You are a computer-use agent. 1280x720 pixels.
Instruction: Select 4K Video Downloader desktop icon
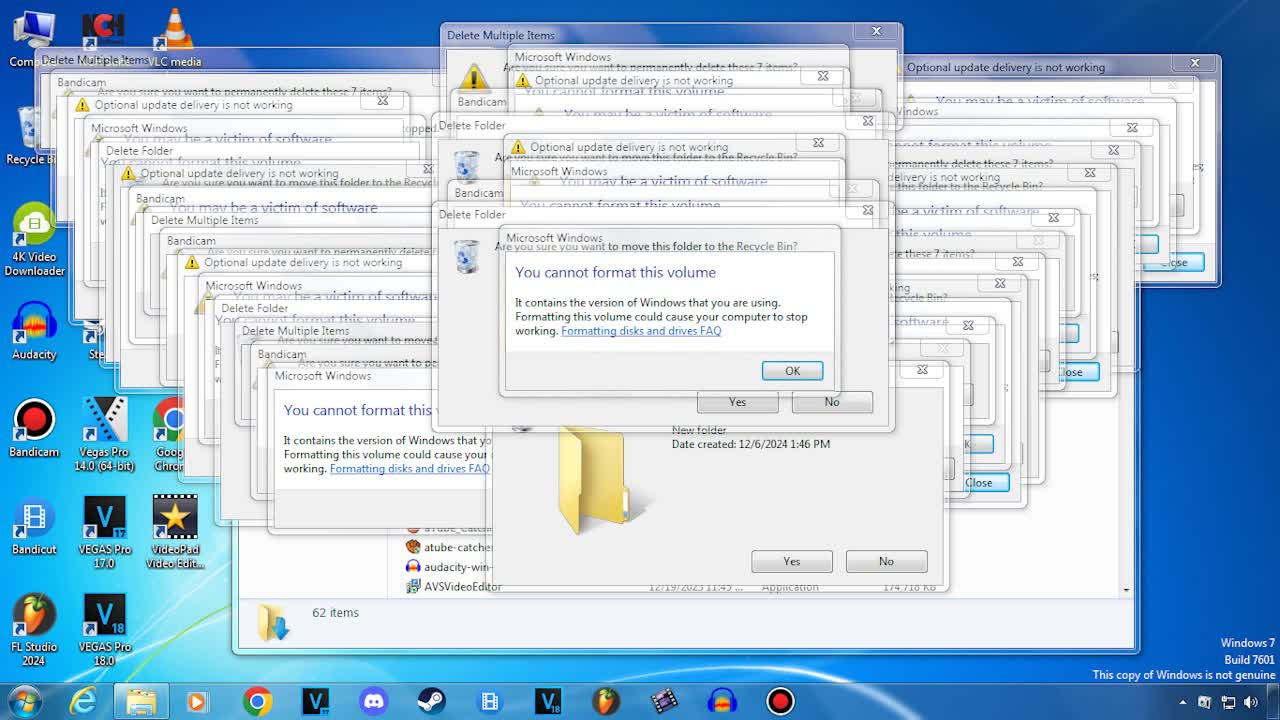tap(34, 240)
